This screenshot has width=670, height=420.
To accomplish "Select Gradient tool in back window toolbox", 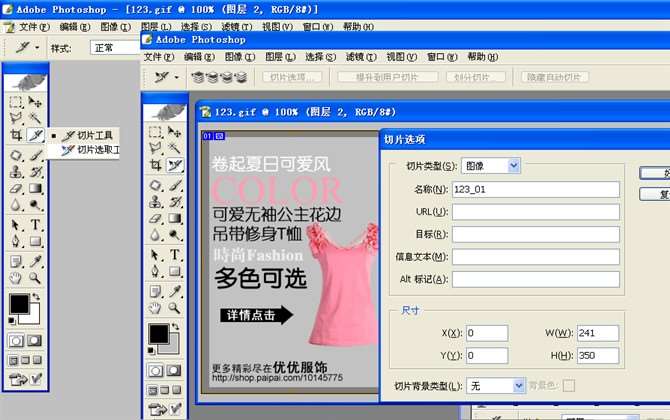I will pos(35,188).
